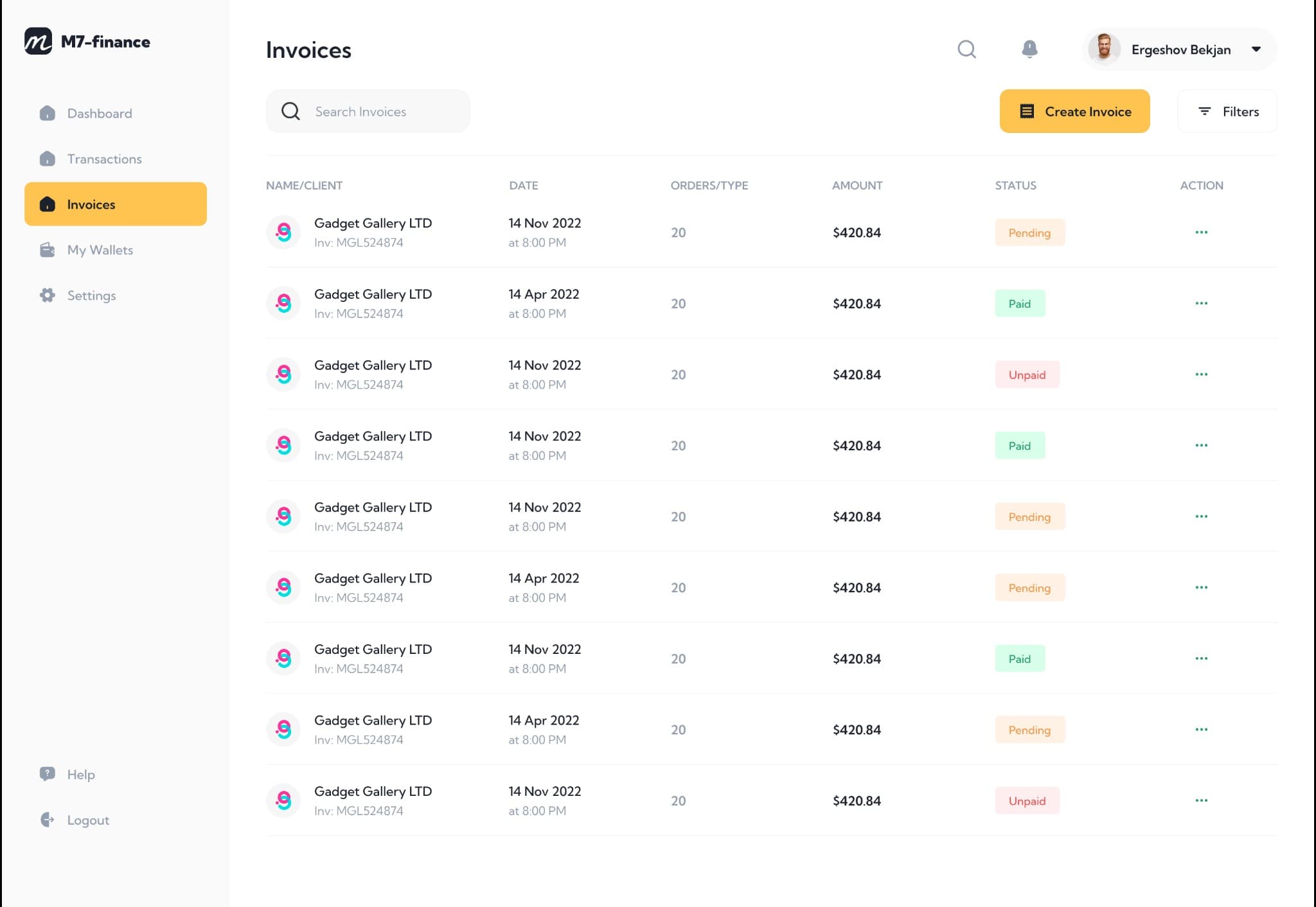Open the action menu for the Unpaid invoice

[1201, 374]
